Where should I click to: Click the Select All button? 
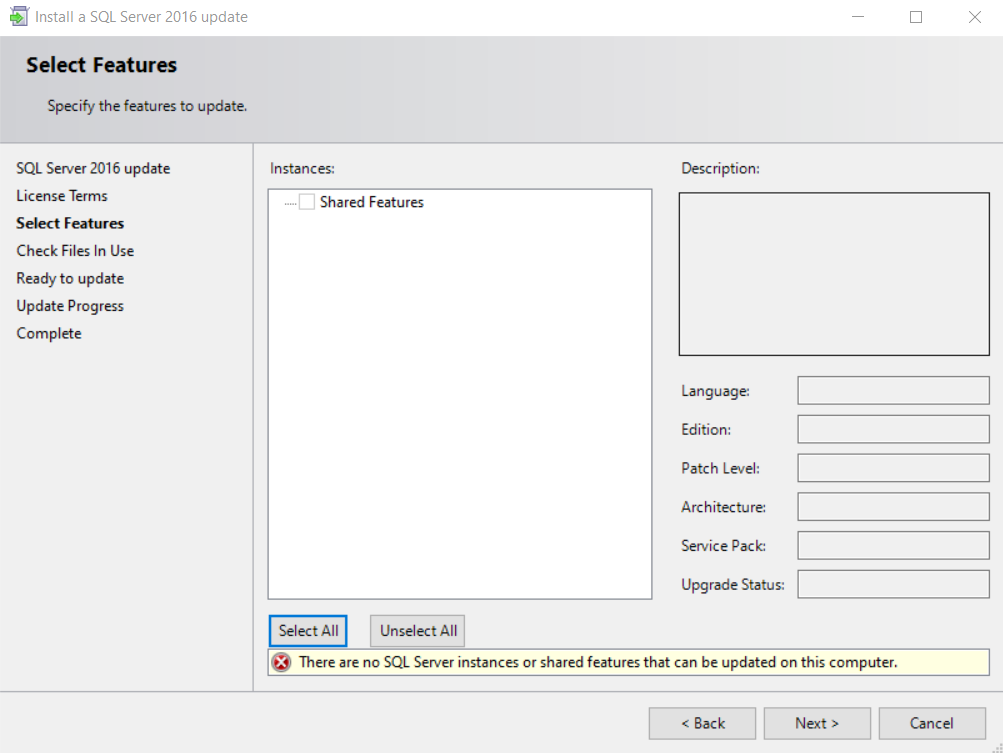pyautogui.click(x=308, y=631)
